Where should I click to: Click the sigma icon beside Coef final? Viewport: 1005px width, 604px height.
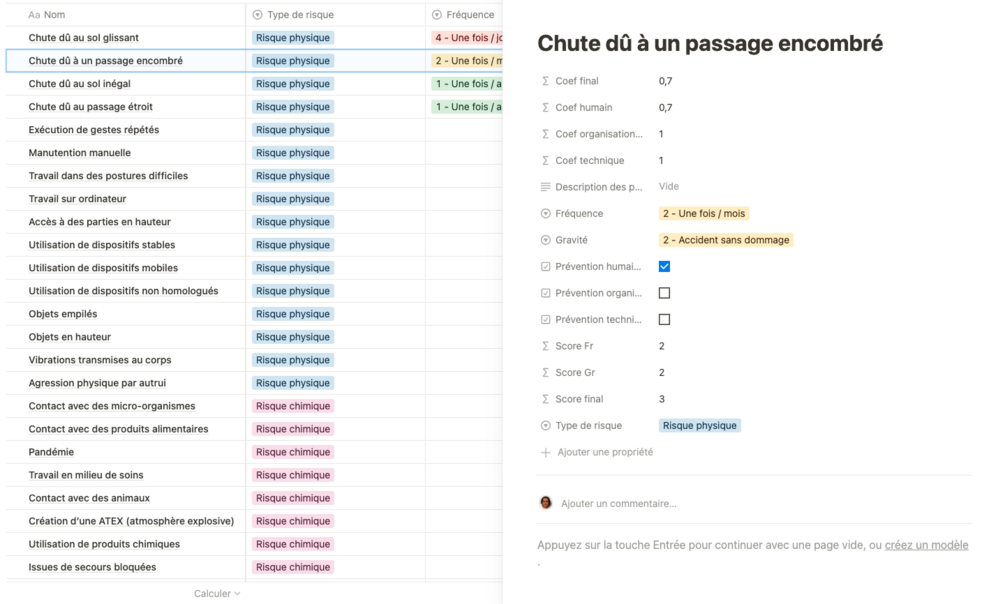pyautogui.click(x=545, y=81)
